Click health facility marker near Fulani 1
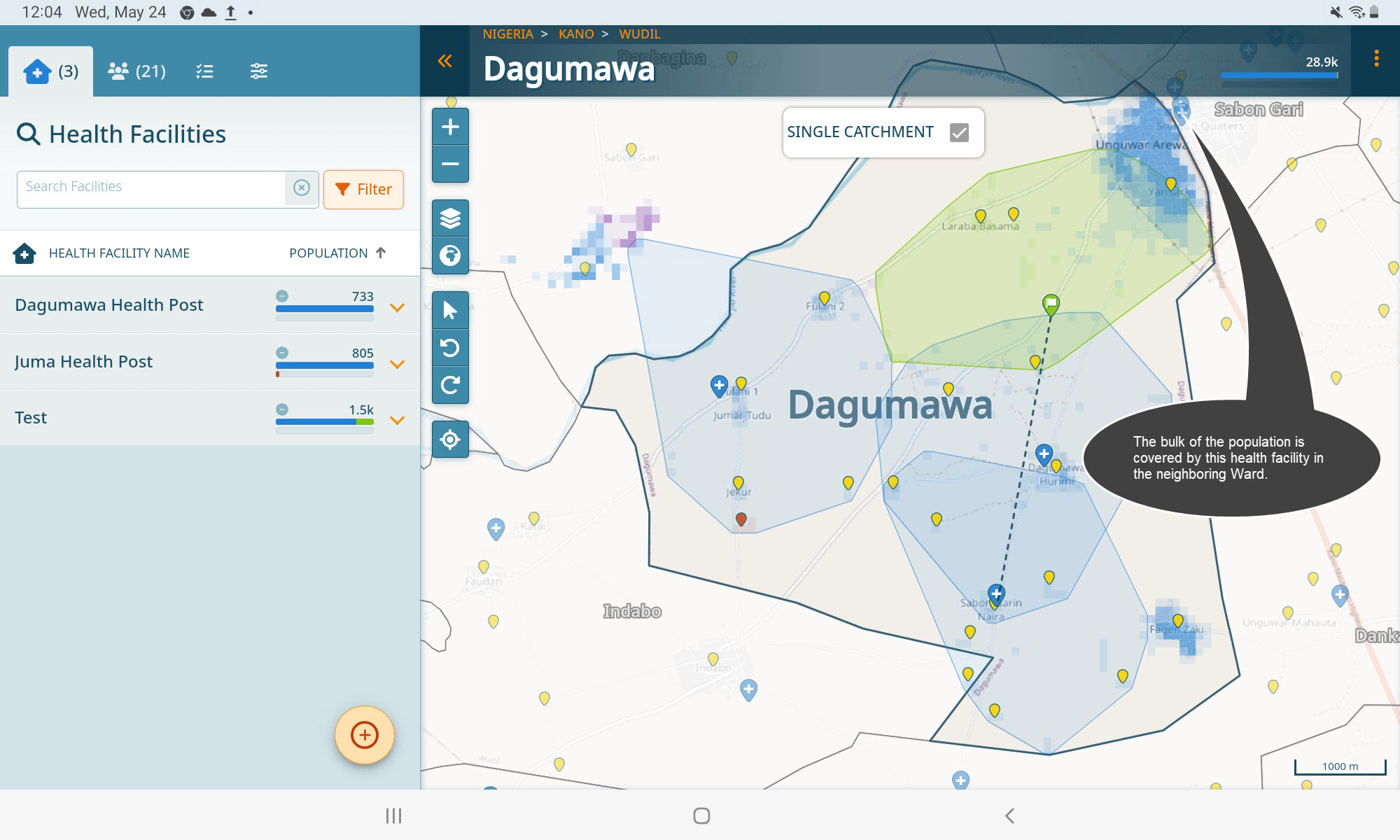The image size is (1400, 840). point(719,386)
